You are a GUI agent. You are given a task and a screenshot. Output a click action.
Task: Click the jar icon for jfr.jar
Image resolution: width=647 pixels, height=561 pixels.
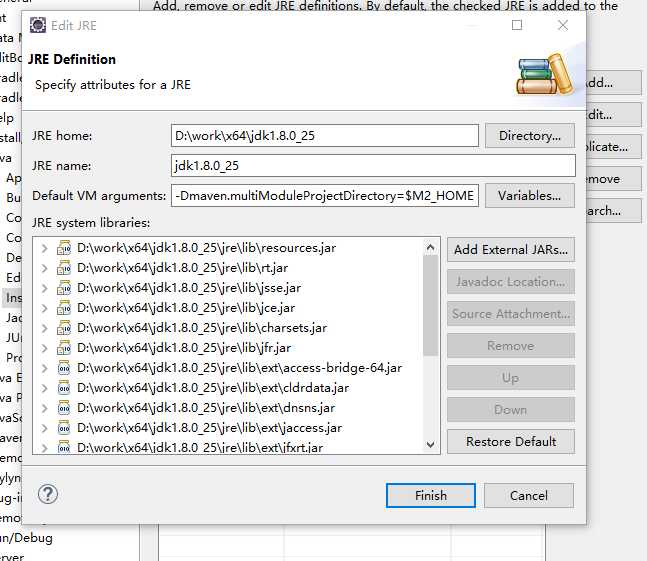64,348
